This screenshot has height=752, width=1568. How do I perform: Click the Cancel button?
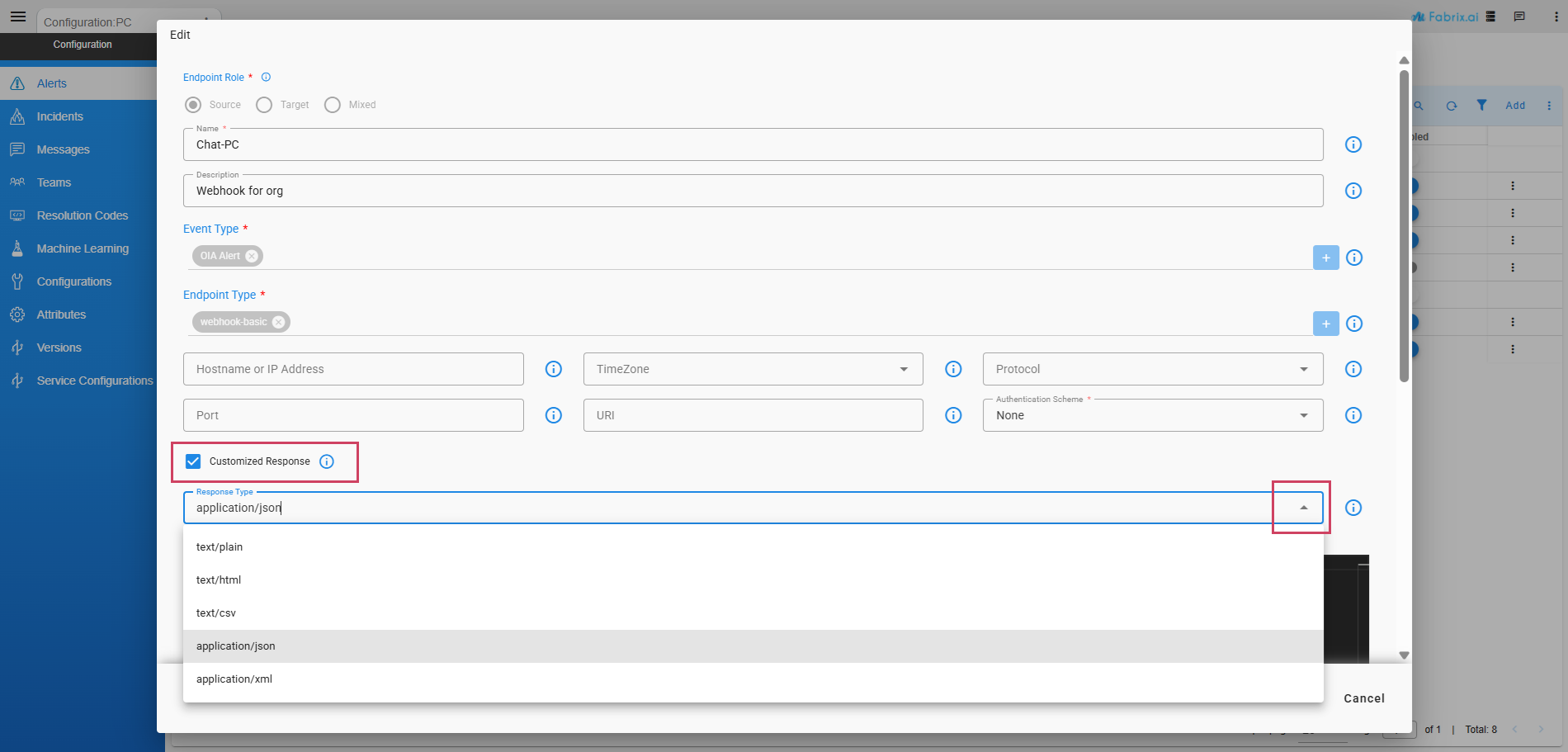tap(1364, 698)
